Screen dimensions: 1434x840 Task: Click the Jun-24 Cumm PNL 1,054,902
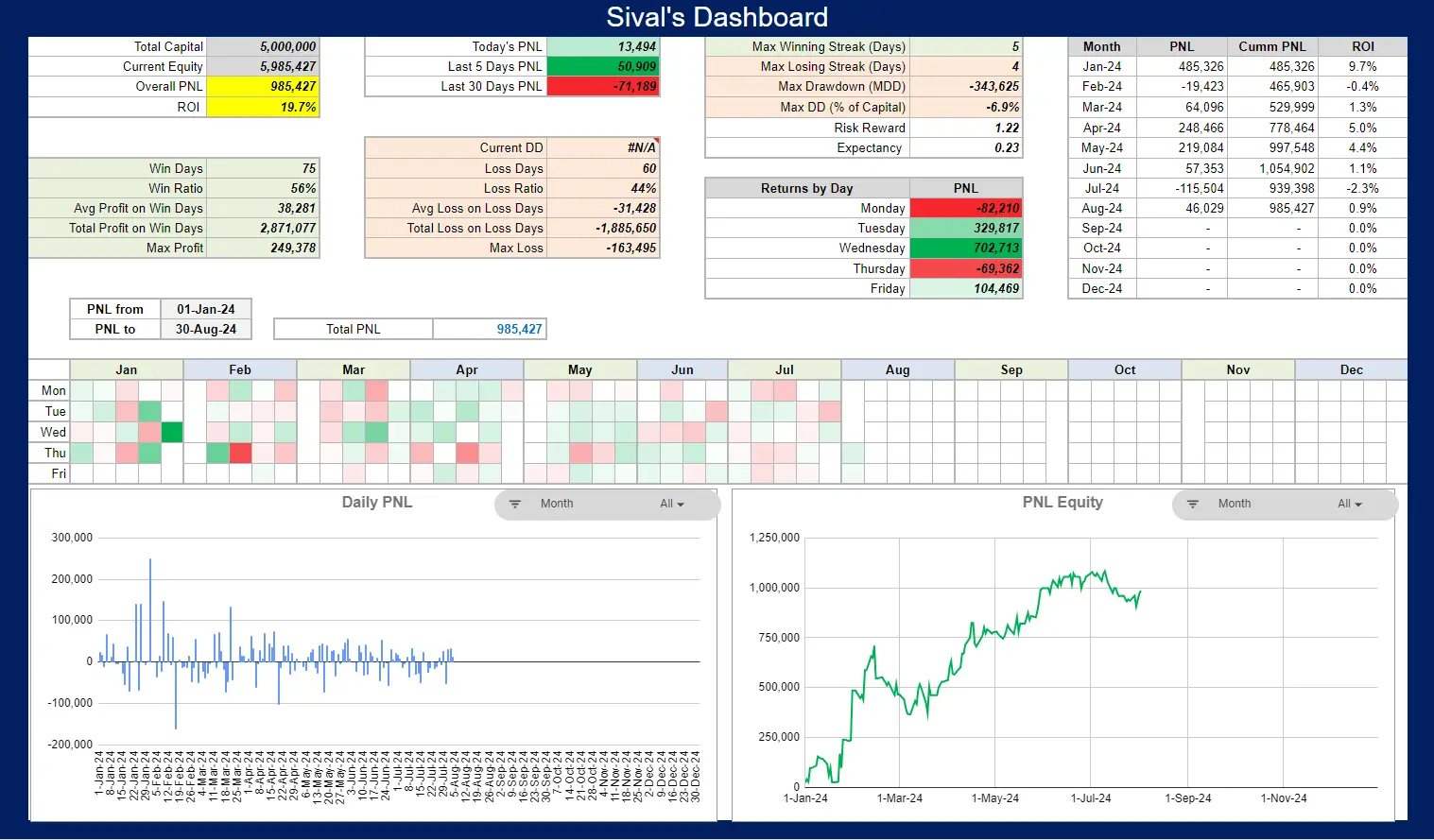click(x=1272, y=168)
